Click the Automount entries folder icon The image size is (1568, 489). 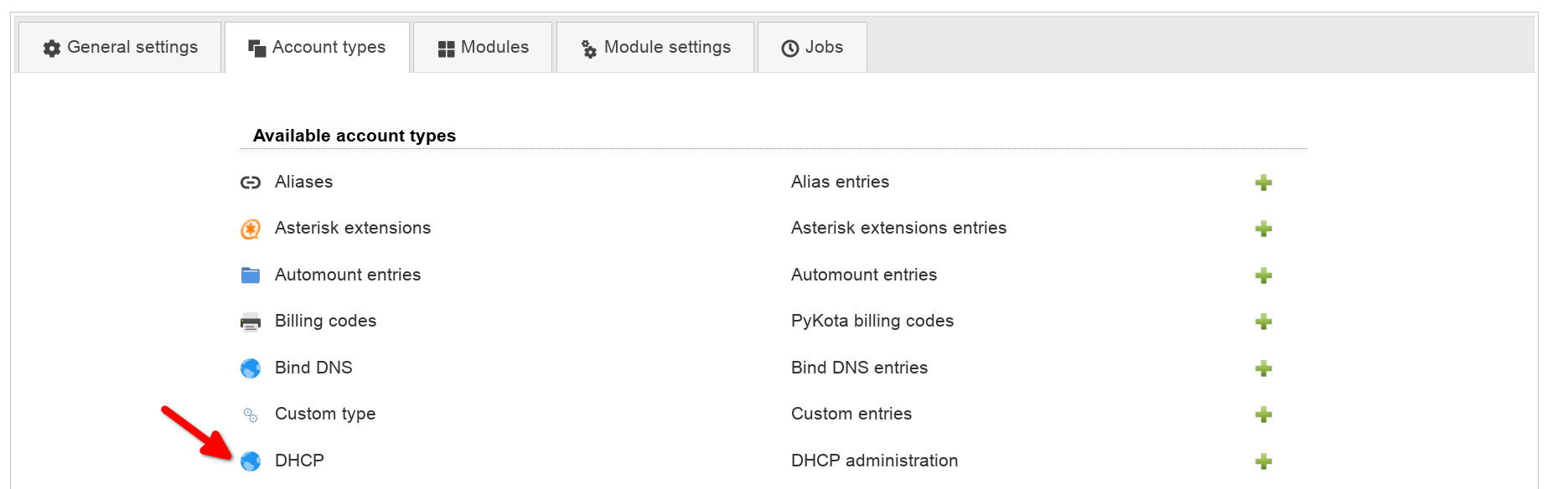tap(251, 275)
